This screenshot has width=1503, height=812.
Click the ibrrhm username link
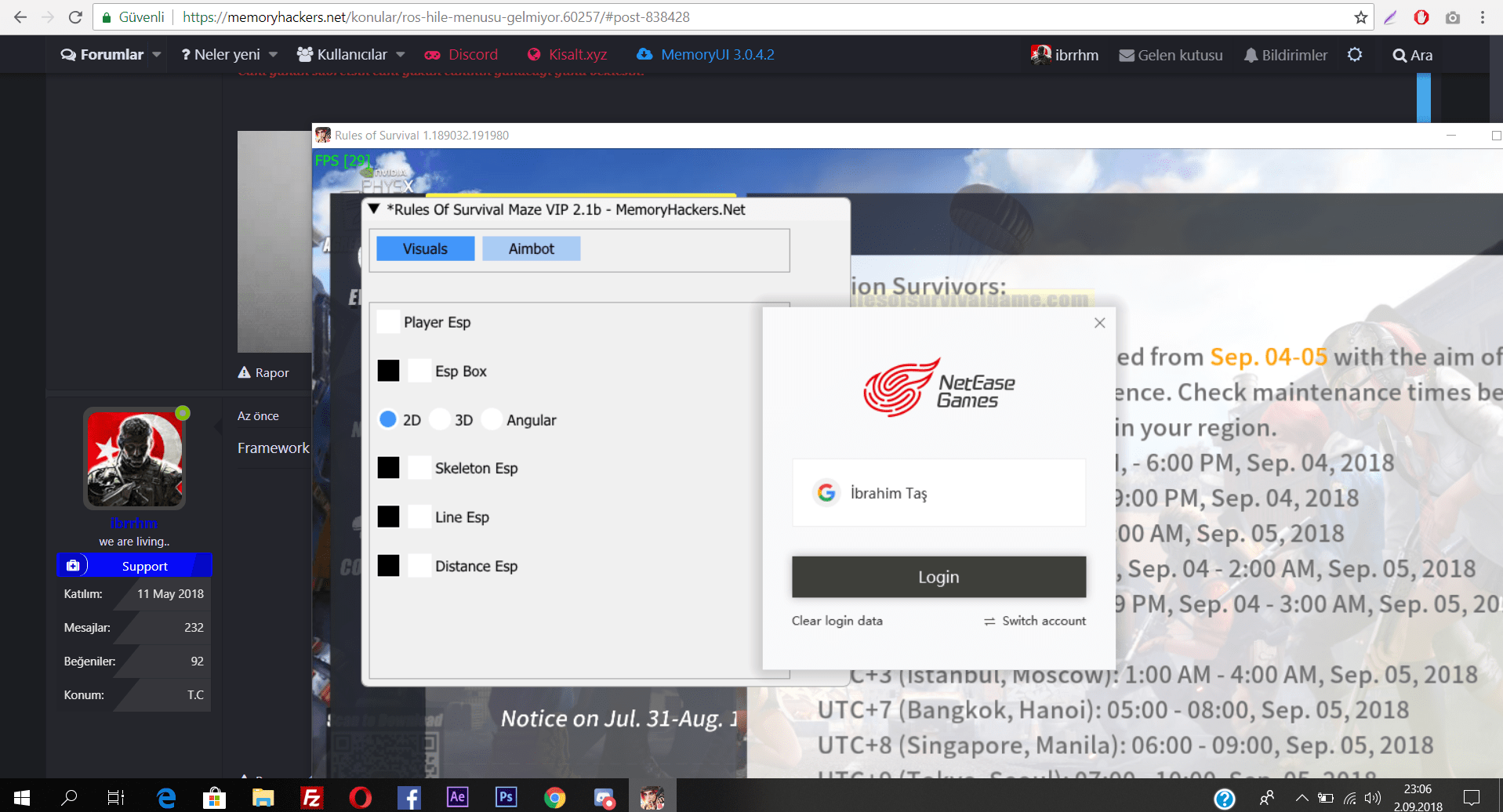pos(134,523)
